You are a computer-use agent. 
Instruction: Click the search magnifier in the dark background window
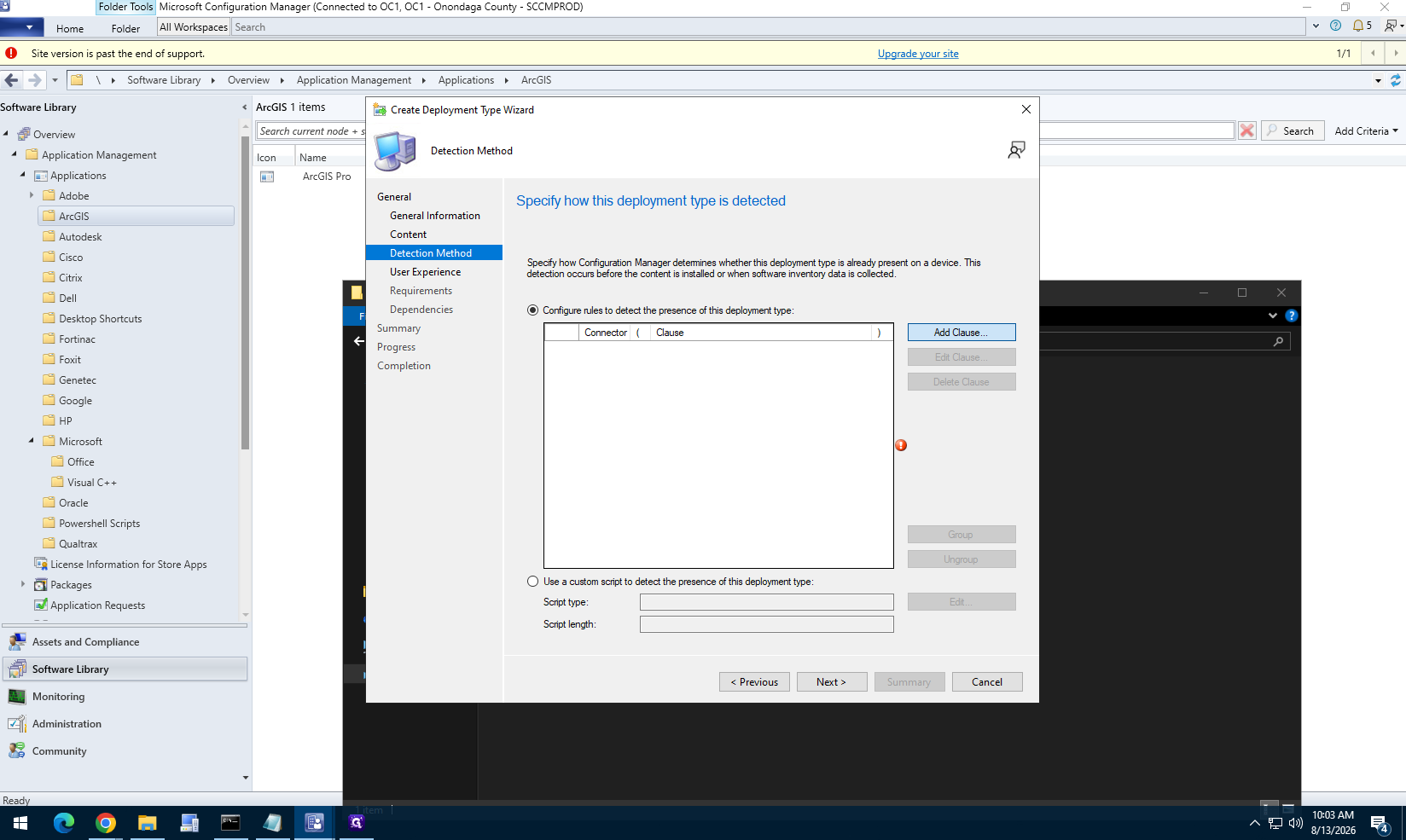pyautogui.click(x=1278, y=342)
